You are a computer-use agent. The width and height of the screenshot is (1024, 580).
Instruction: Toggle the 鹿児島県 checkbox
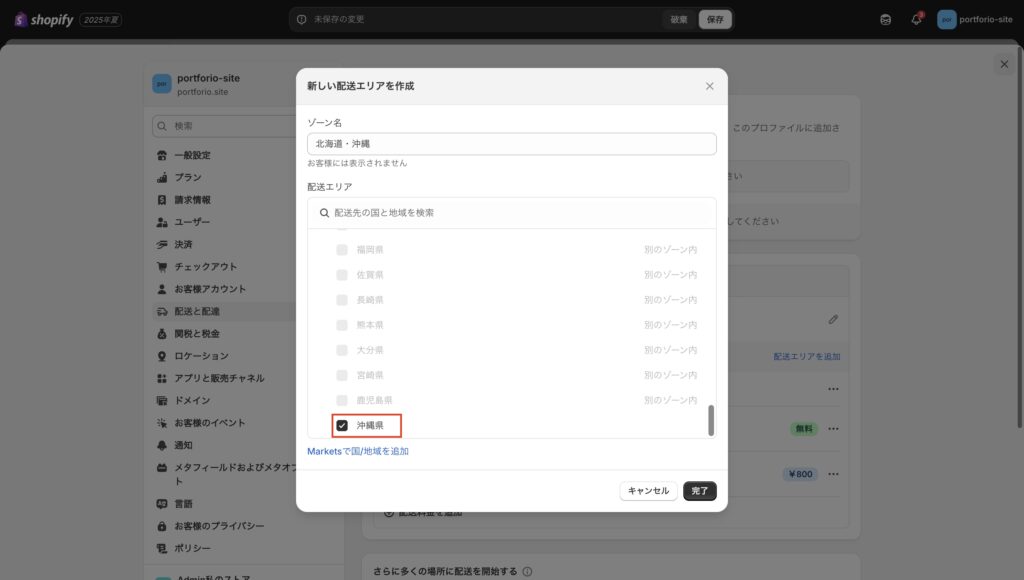coord(342,400)
